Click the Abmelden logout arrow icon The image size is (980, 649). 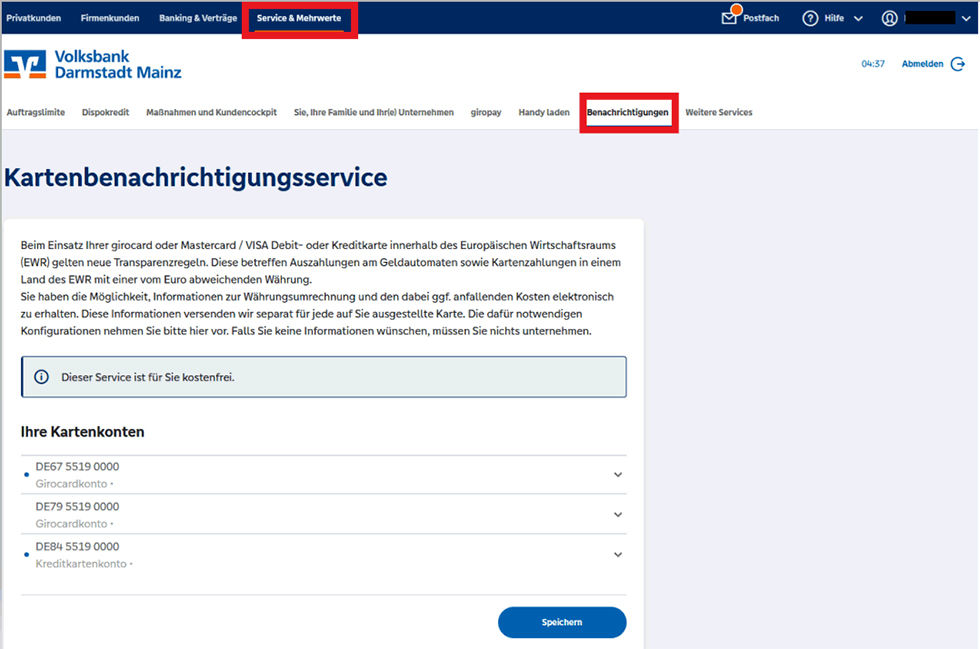958,64
